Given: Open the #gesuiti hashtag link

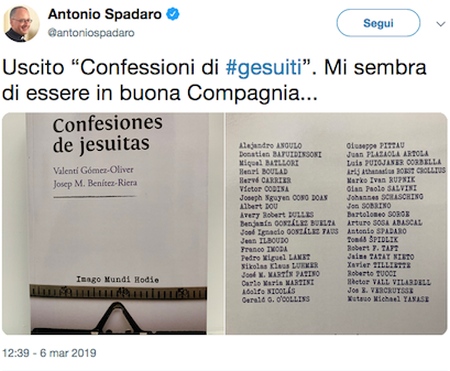Looking at the screenshot, I should click(263, 67).
